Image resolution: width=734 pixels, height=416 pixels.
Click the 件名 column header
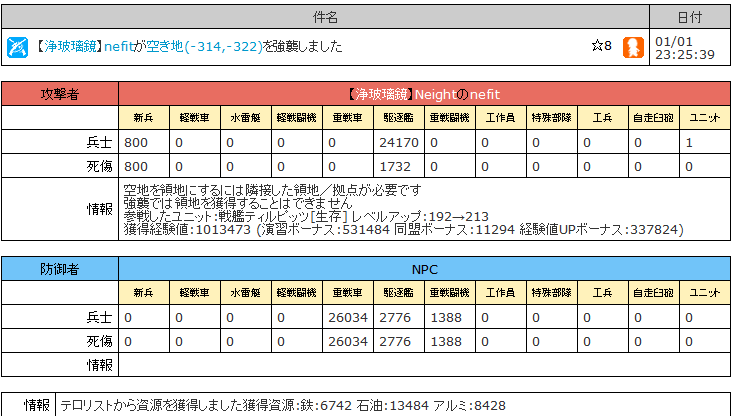point(325,17)
